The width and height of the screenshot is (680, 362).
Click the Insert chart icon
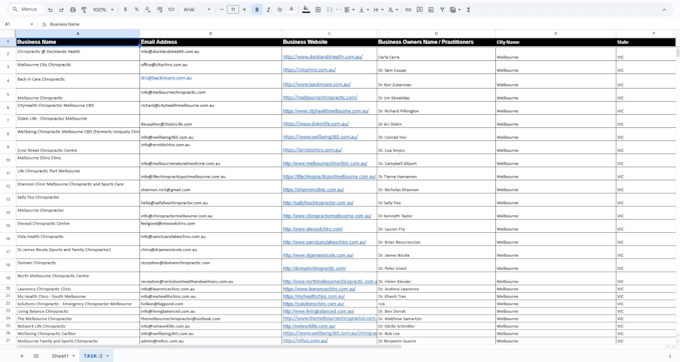431,10
